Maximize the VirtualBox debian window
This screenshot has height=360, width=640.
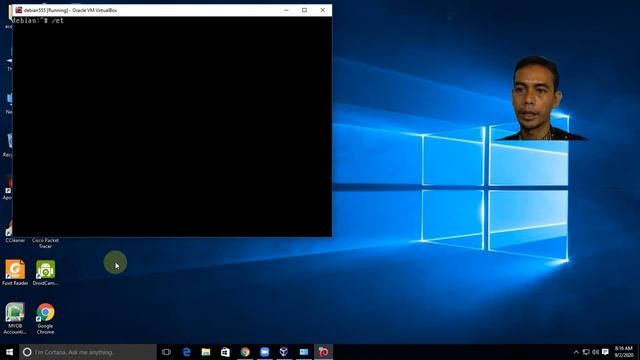point(304,10)
